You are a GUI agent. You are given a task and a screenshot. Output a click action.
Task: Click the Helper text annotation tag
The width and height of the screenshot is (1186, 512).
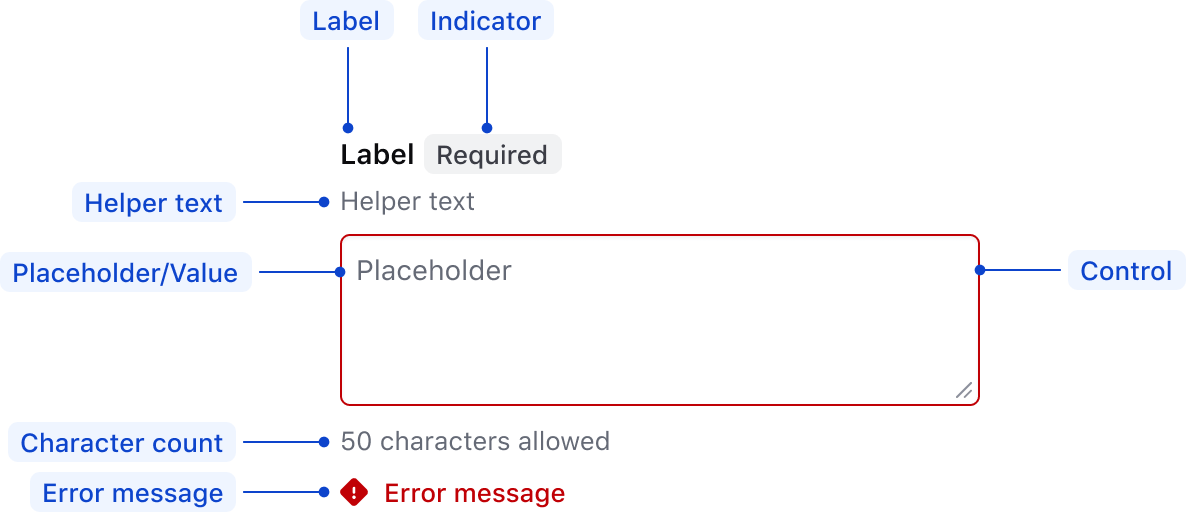click(153, 203)
